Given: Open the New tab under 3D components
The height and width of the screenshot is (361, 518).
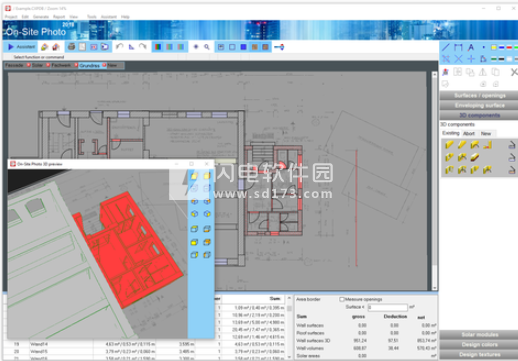Looking at the screenshot, I should coord(486,133).
